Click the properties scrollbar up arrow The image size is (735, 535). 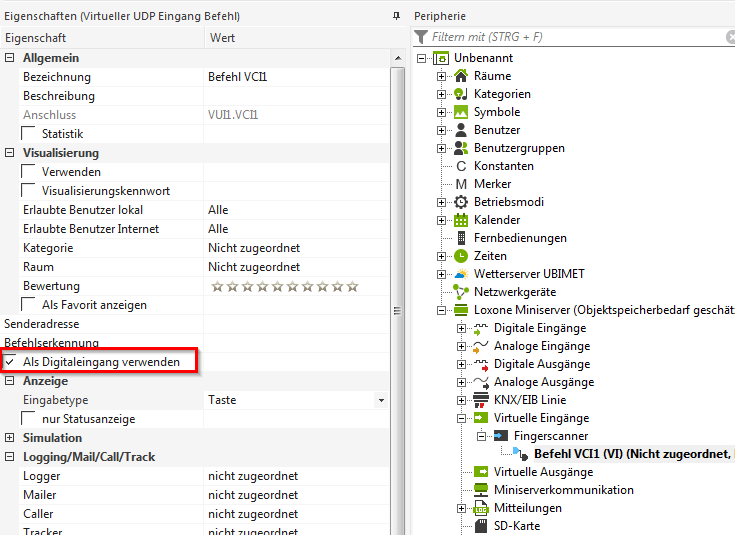click(398, 58)
